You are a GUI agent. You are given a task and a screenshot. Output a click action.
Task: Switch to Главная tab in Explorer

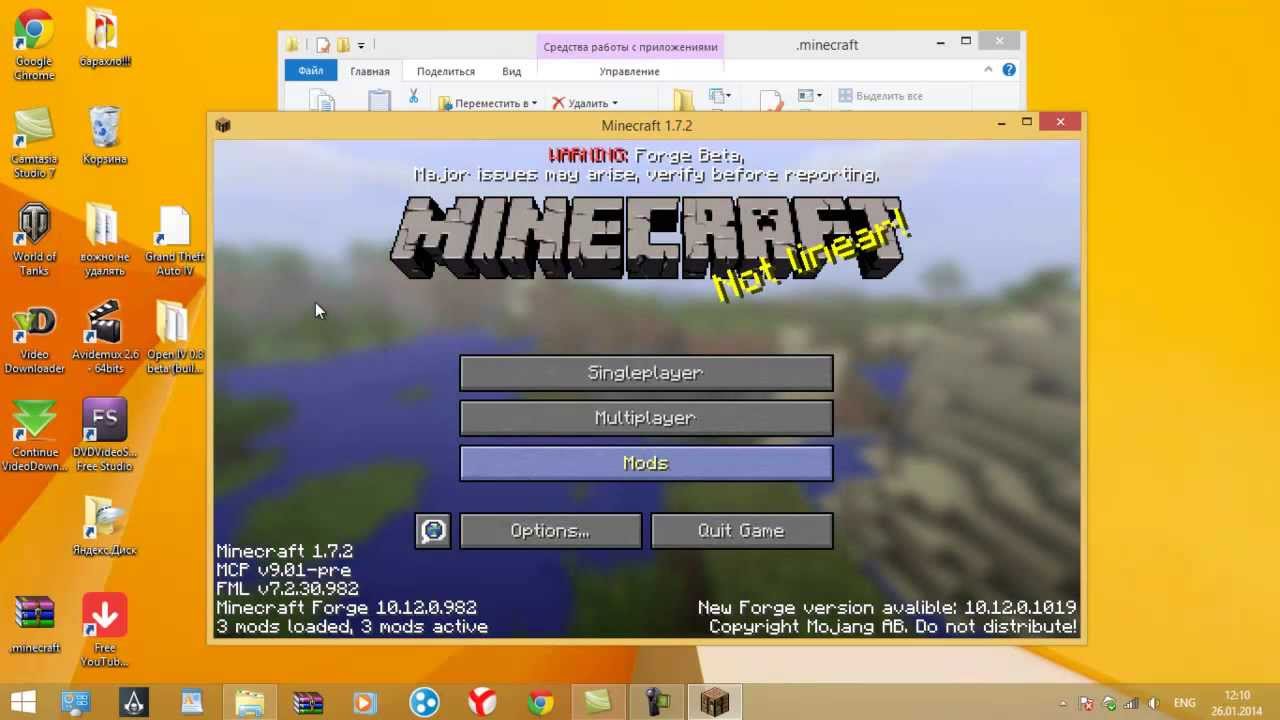(x=370, y=72)
